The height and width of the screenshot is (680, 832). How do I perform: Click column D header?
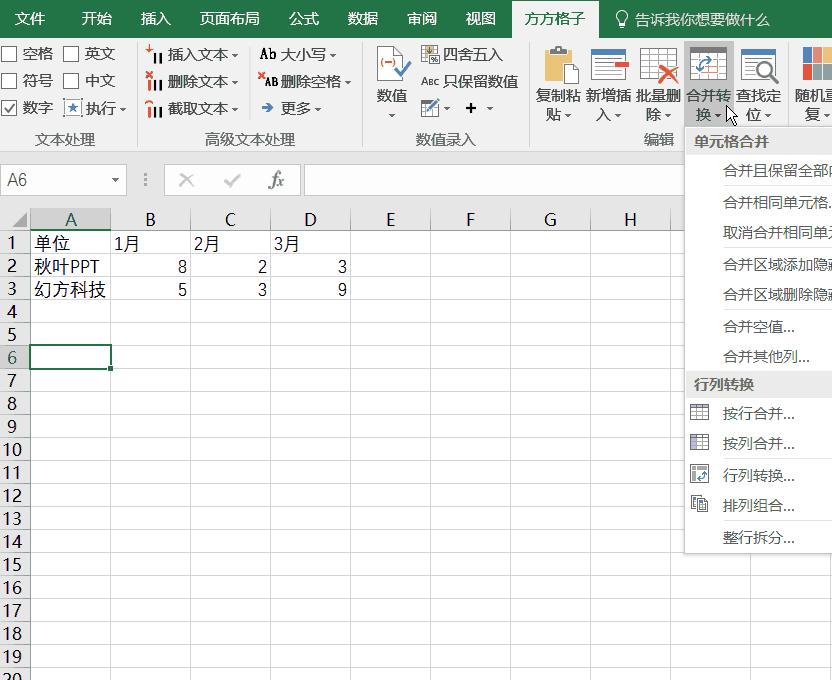(x=310, y=220)
